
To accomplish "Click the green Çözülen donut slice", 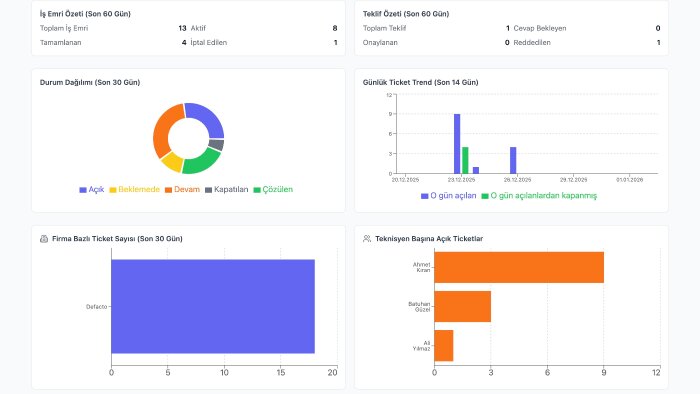I will pos(201,162).
